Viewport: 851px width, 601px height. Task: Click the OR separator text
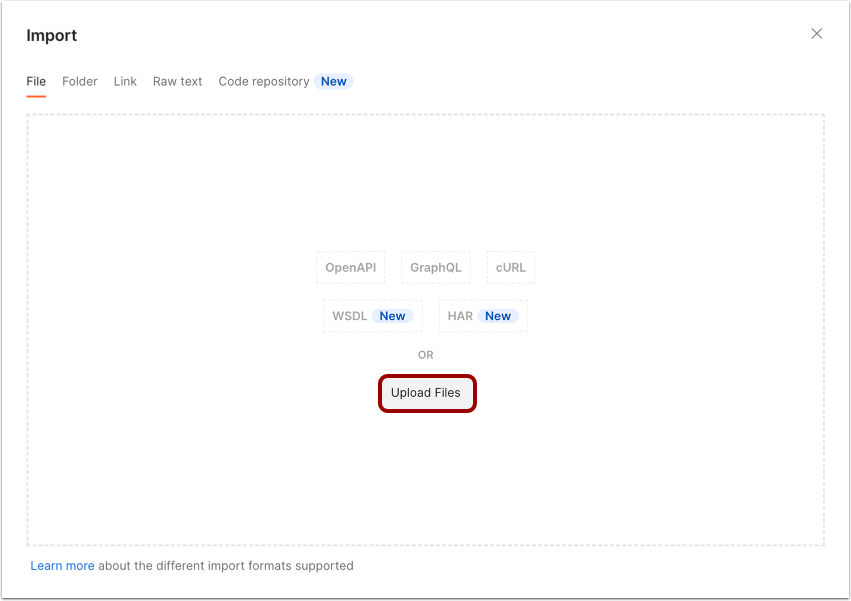[425, 354]
